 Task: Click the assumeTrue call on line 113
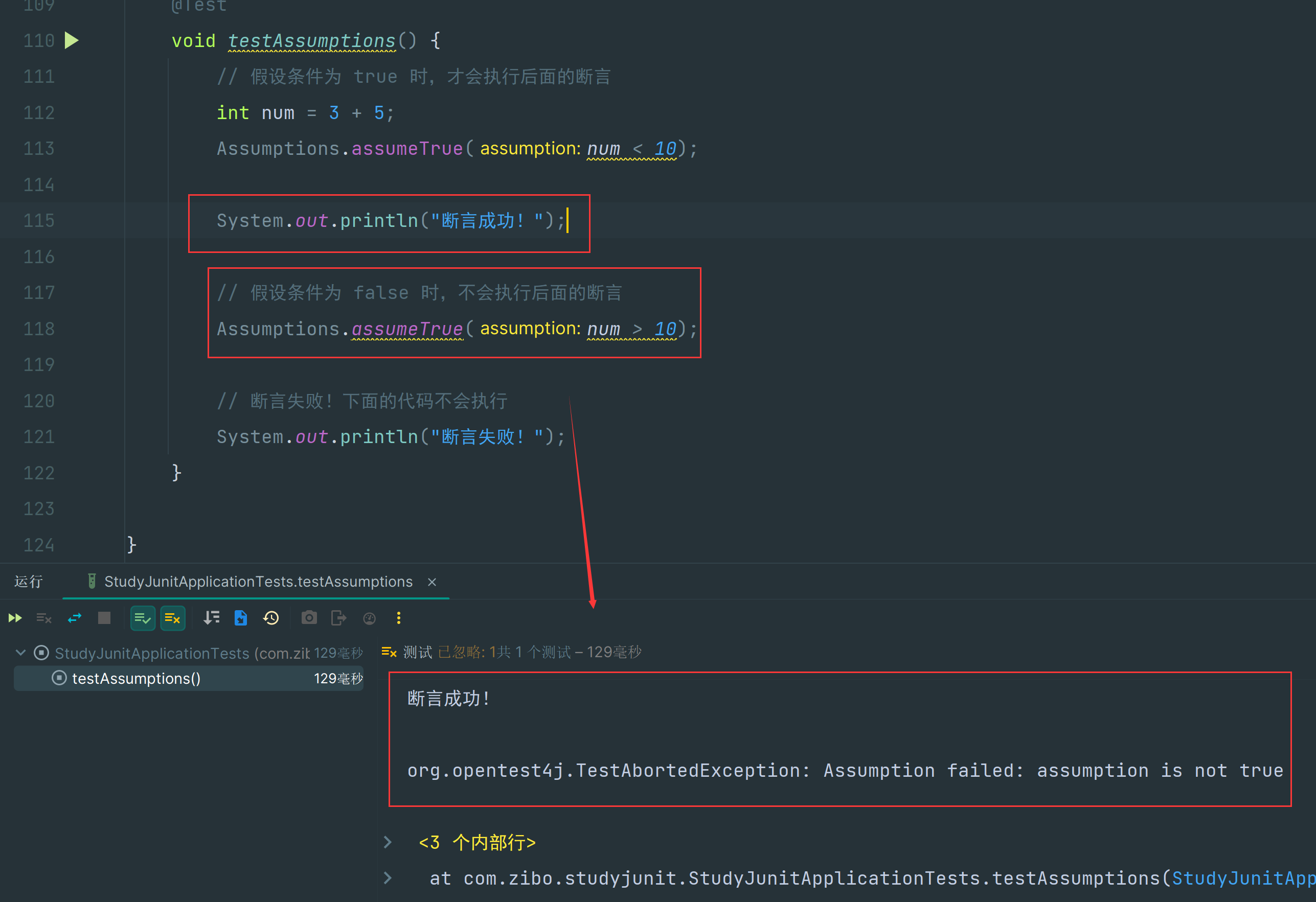[x=407, y=149]
